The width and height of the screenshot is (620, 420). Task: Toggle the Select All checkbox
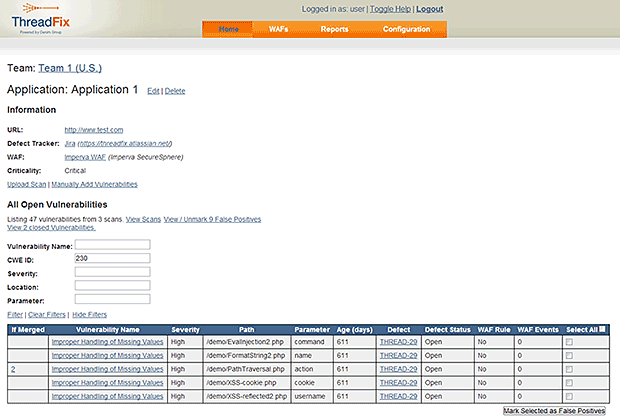coord(602,329)
